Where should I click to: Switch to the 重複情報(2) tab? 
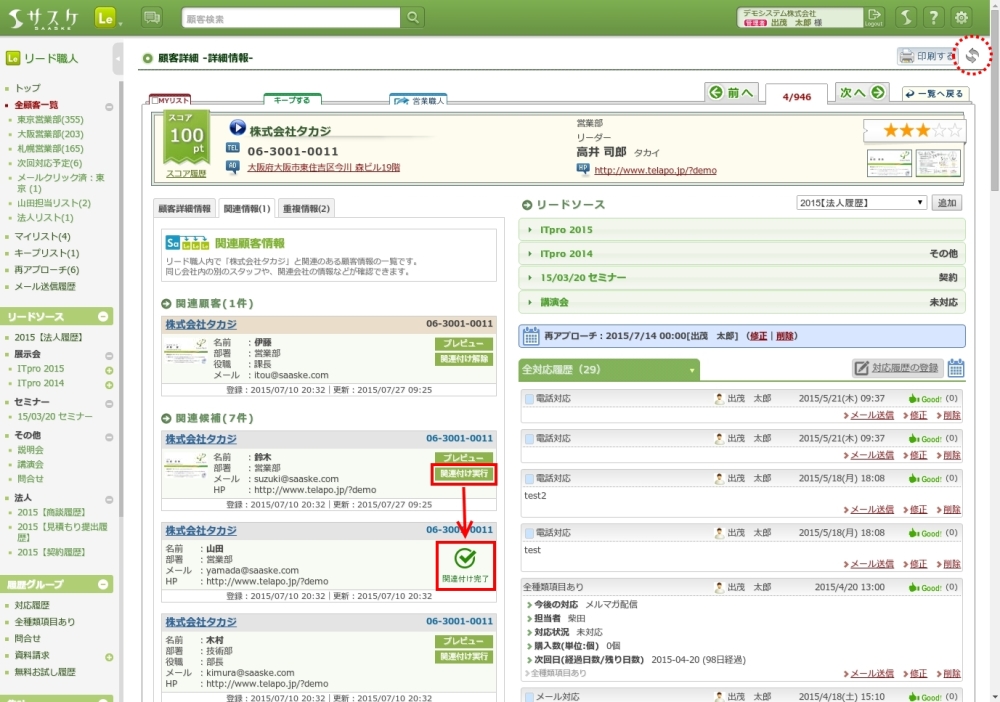[x=307, y=208]
